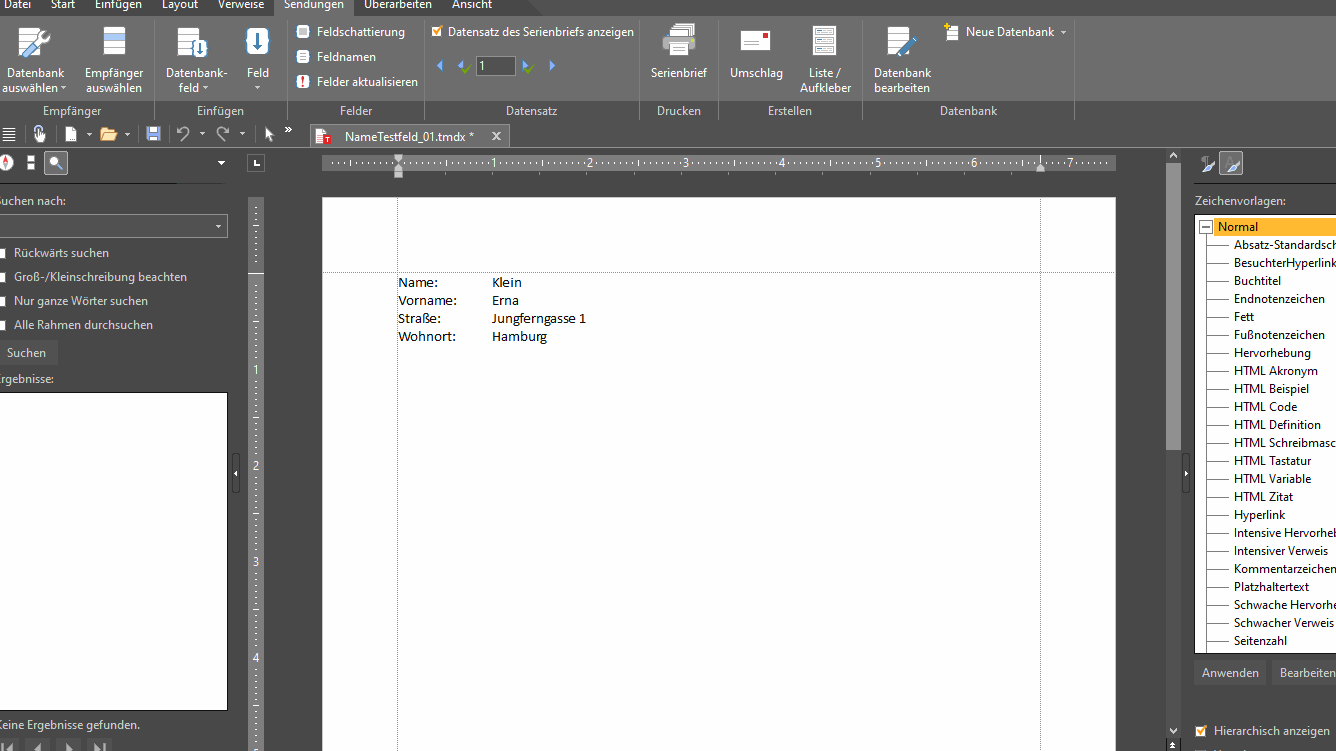Click the Suchen button in sidebar
The height and width of the screenshot is (751, 1336).
pos(26,353)
